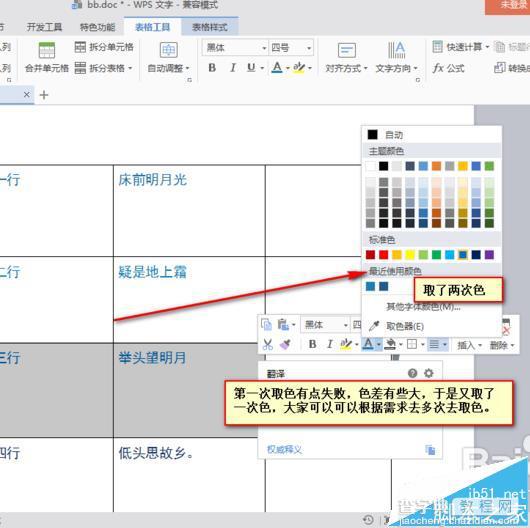Click the Alignment (对齐方式) icon
The height and width of the screenshot is (528, 530).
point(346,50)
